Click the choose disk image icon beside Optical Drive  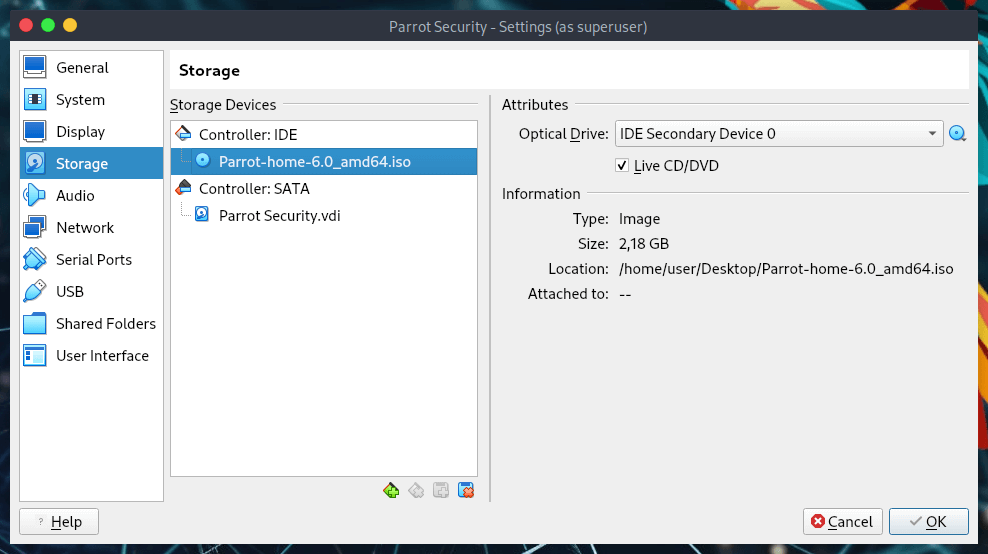[x=958, y=134]
